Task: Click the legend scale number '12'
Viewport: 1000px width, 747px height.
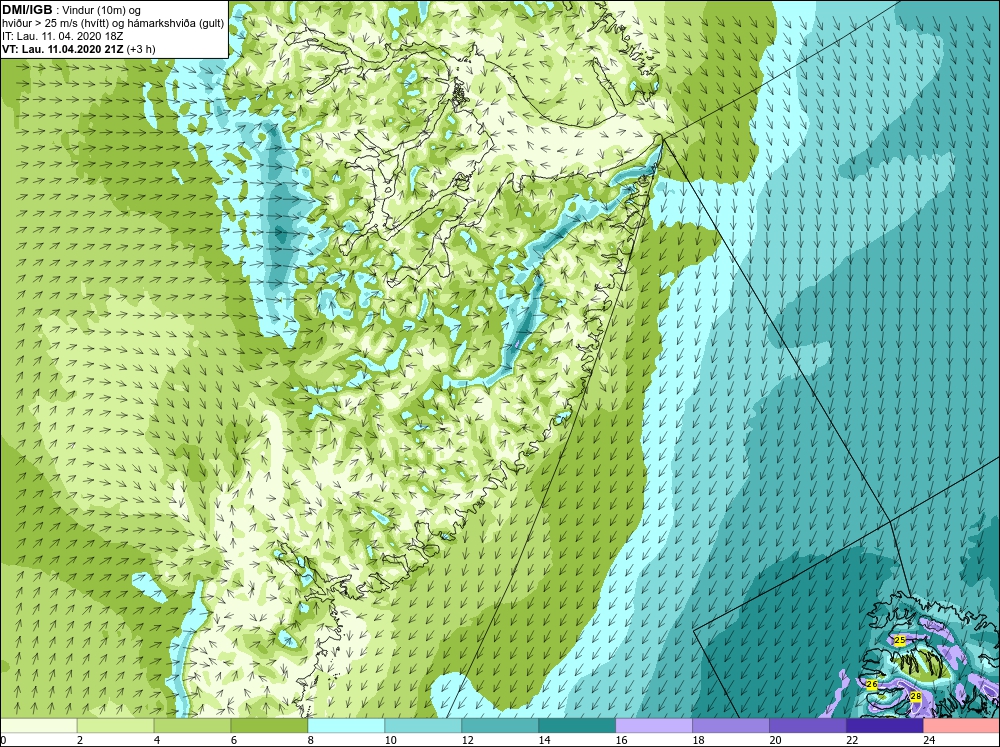Action: click(467, 740)
